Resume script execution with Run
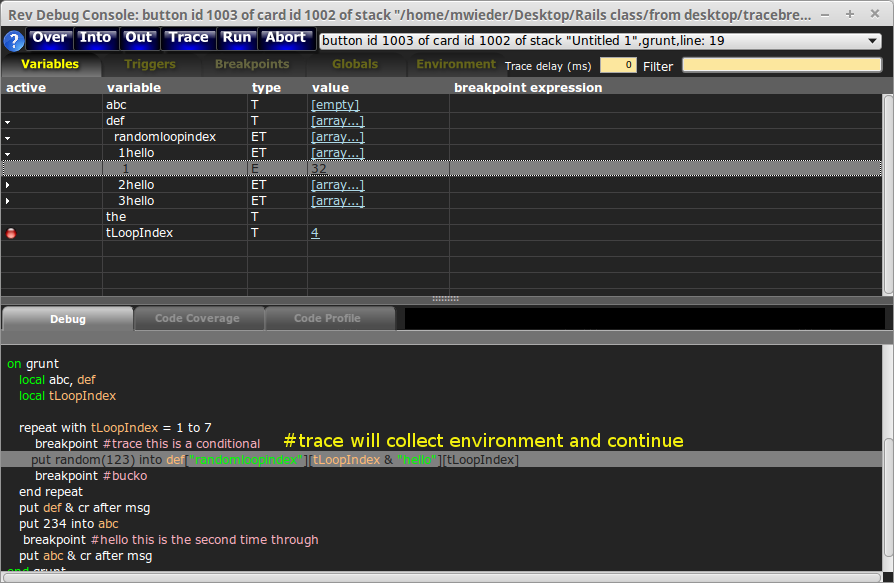 [x=237, y=38]
